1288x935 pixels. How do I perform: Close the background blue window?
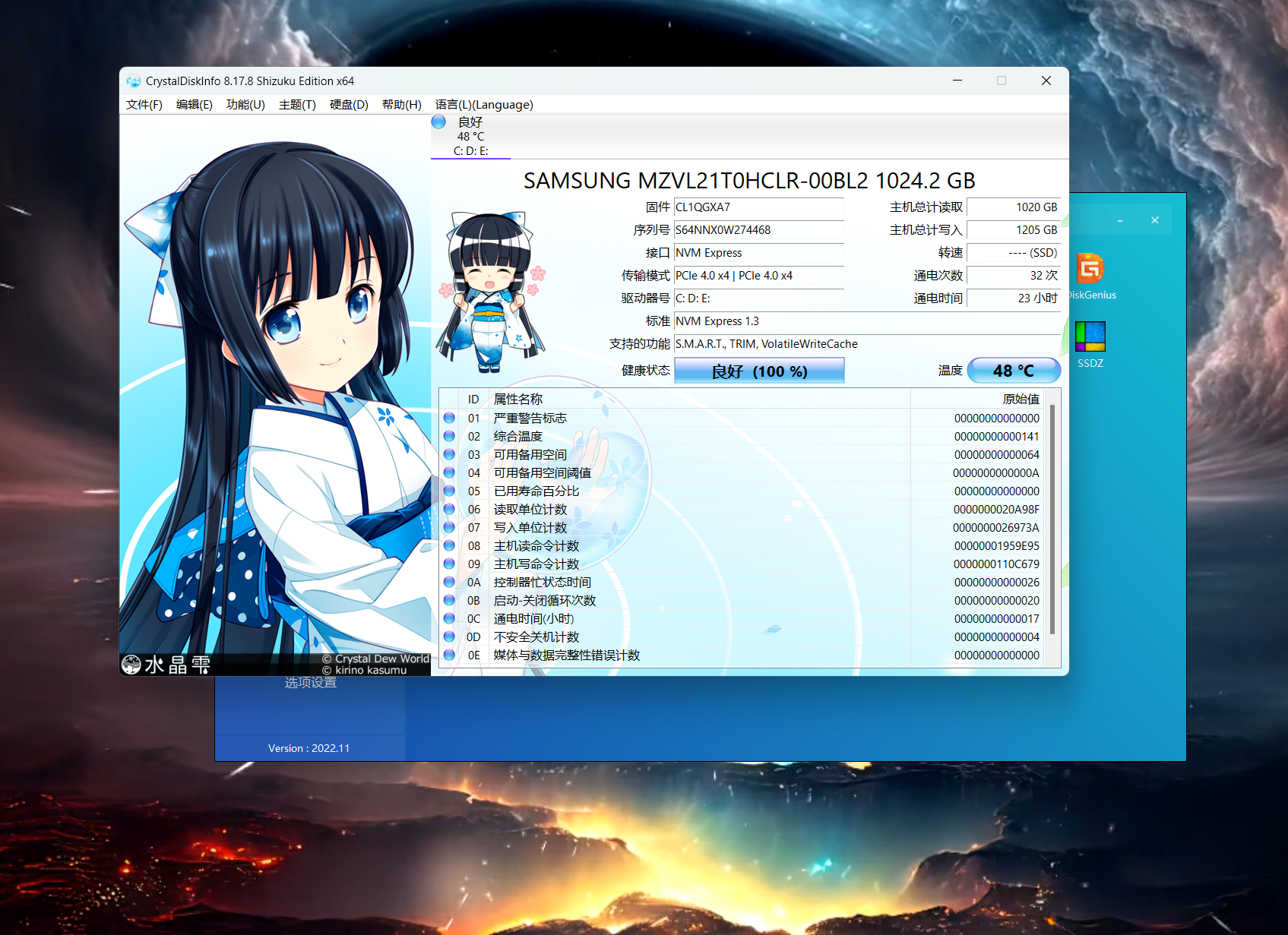coord(1155,220)
